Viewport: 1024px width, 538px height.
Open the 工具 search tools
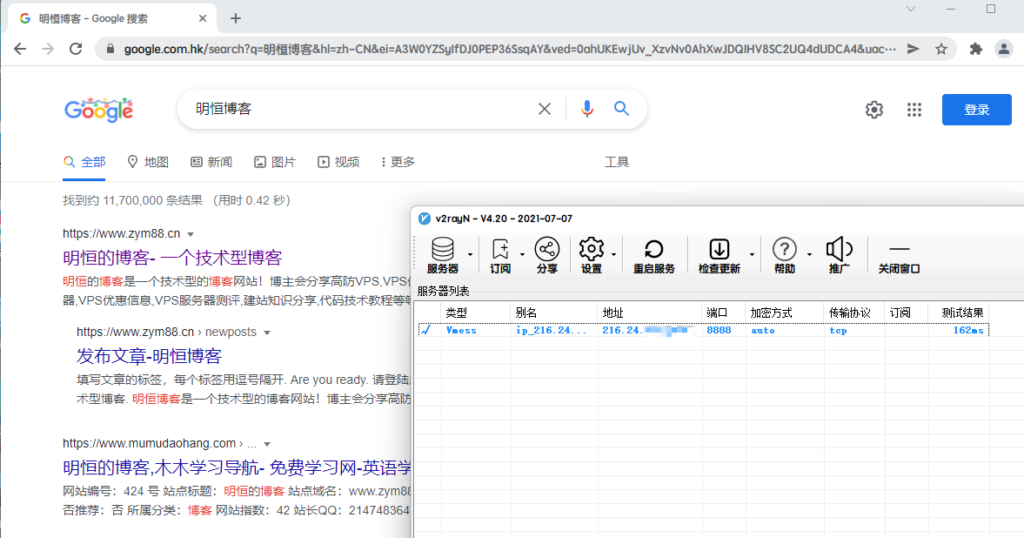616,162
